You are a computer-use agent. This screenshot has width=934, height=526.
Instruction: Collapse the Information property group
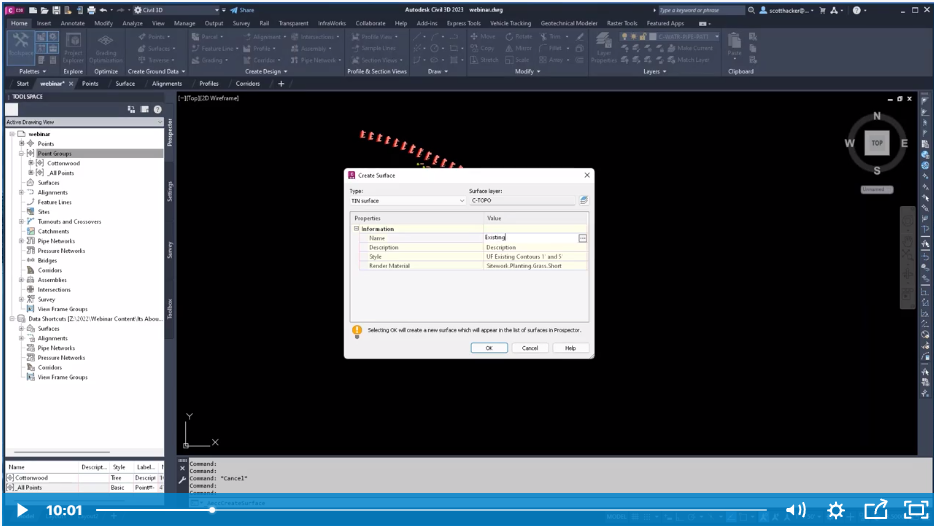357,229
